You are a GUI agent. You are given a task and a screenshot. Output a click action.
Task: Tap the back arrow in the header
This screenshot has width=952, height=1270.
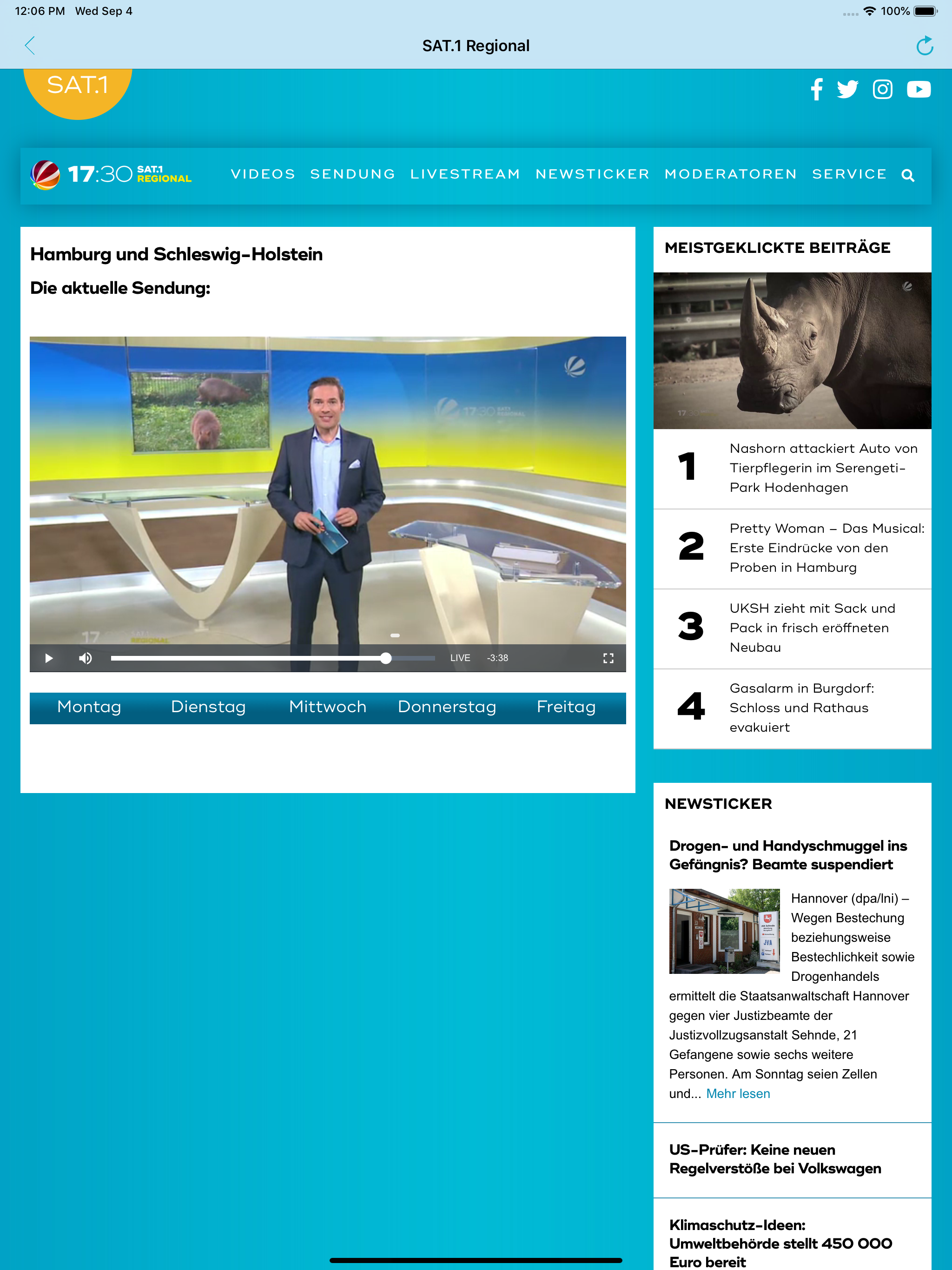coord(30,46)
